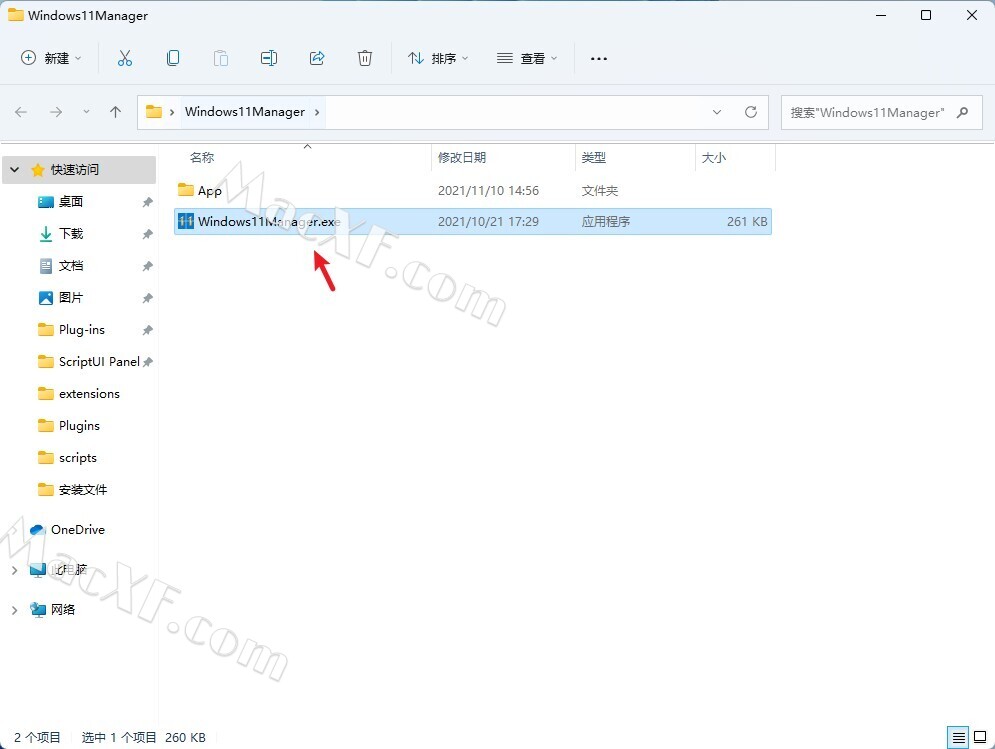Open OneDrive in navigation pane
The image size is (995, 749).
coord(77,529)
